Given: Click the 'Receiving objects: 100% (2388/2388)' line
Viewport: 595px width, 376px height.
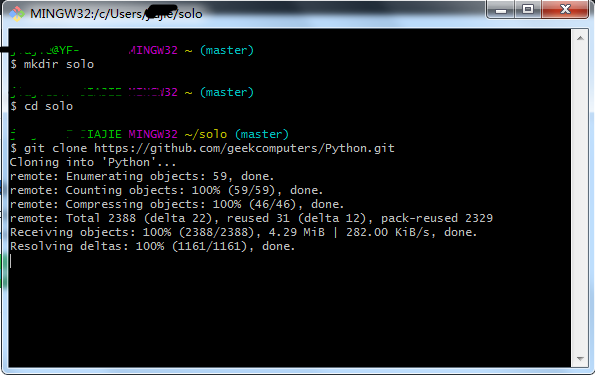Looking at the screenshot, I should point(243,232).
